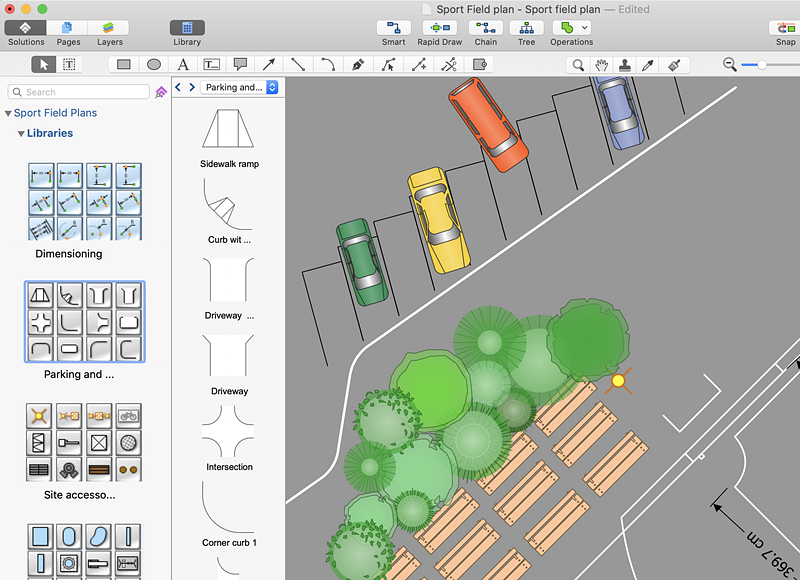Pick the Eyedropper tool

[649, 64]
